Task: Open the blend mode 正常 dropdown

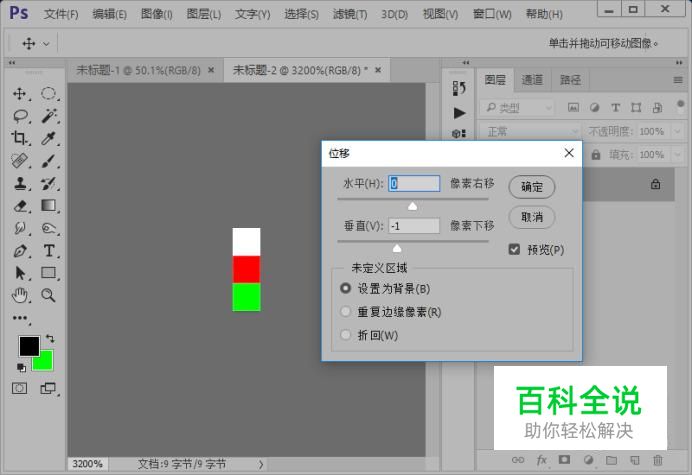Action: 532,131
